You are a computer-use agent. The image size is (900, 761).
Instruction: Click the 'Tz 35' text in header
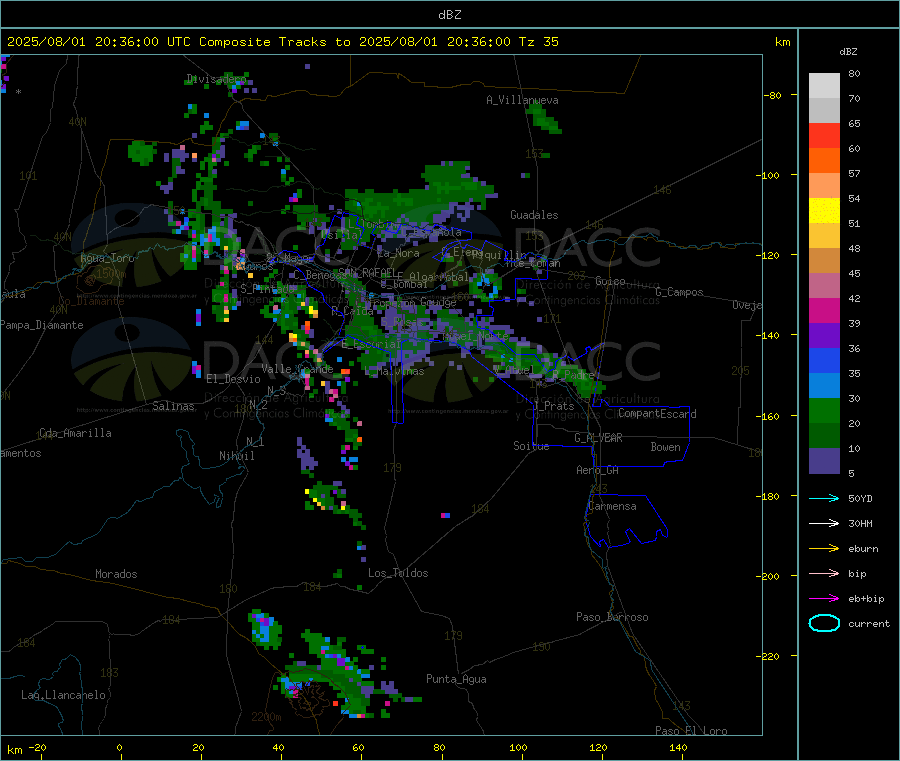538,41
